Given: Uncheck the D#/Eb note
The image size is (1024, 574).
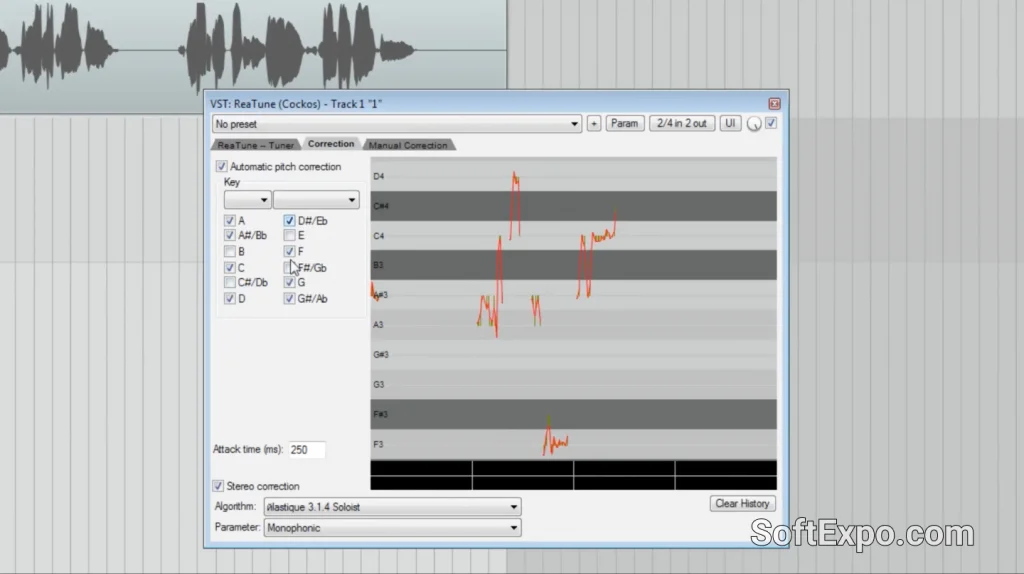Looking at the screenshot, I should [x=290, y=221].
